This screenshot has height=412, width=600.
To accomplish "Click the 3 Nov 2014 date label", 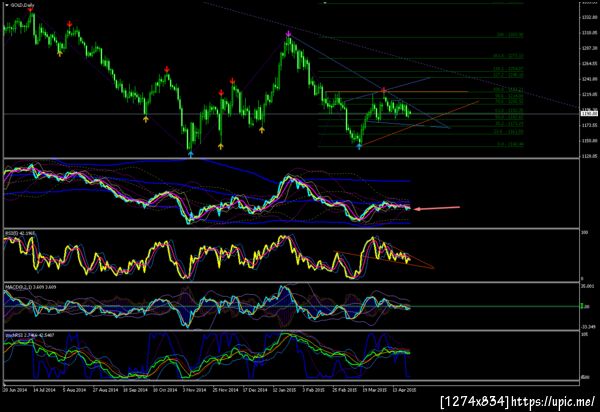I will pos(194,390).
